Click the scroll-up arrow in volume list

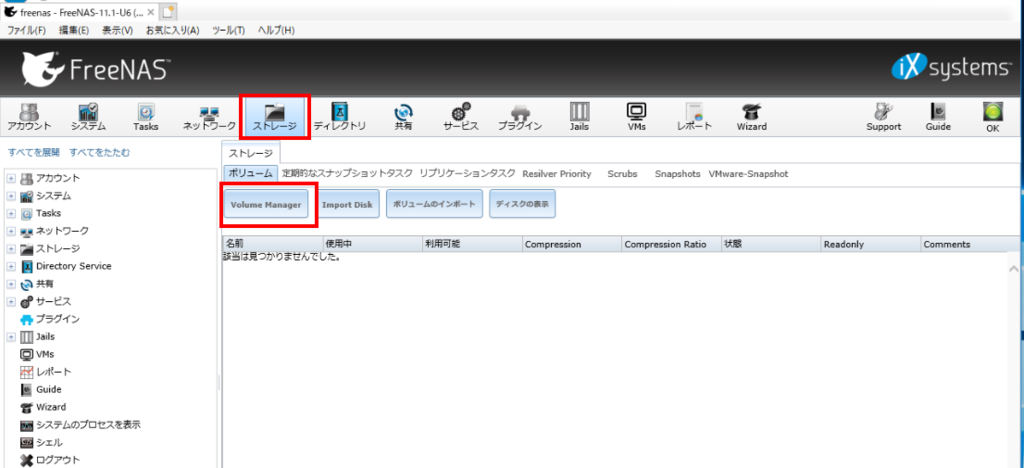1014,268
